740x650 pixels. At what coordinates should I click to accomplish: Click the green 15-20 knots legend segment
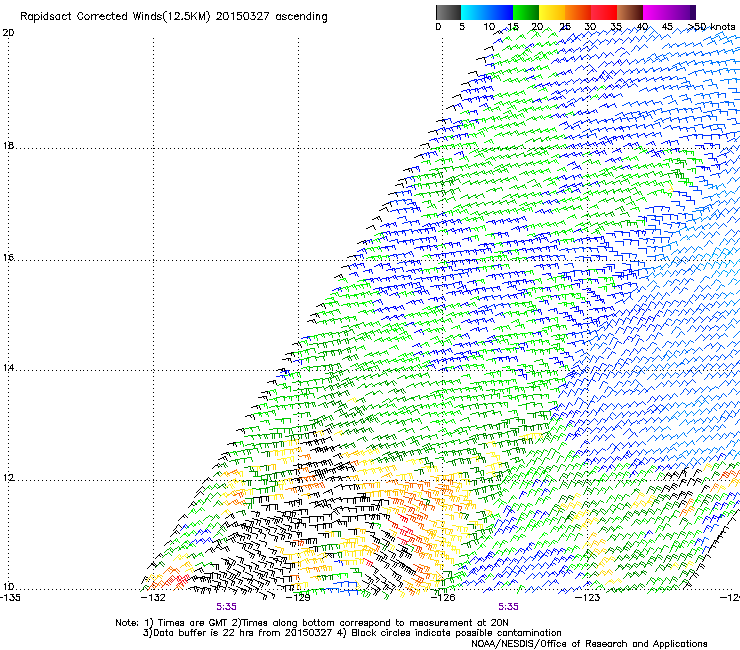pos(526,12)
